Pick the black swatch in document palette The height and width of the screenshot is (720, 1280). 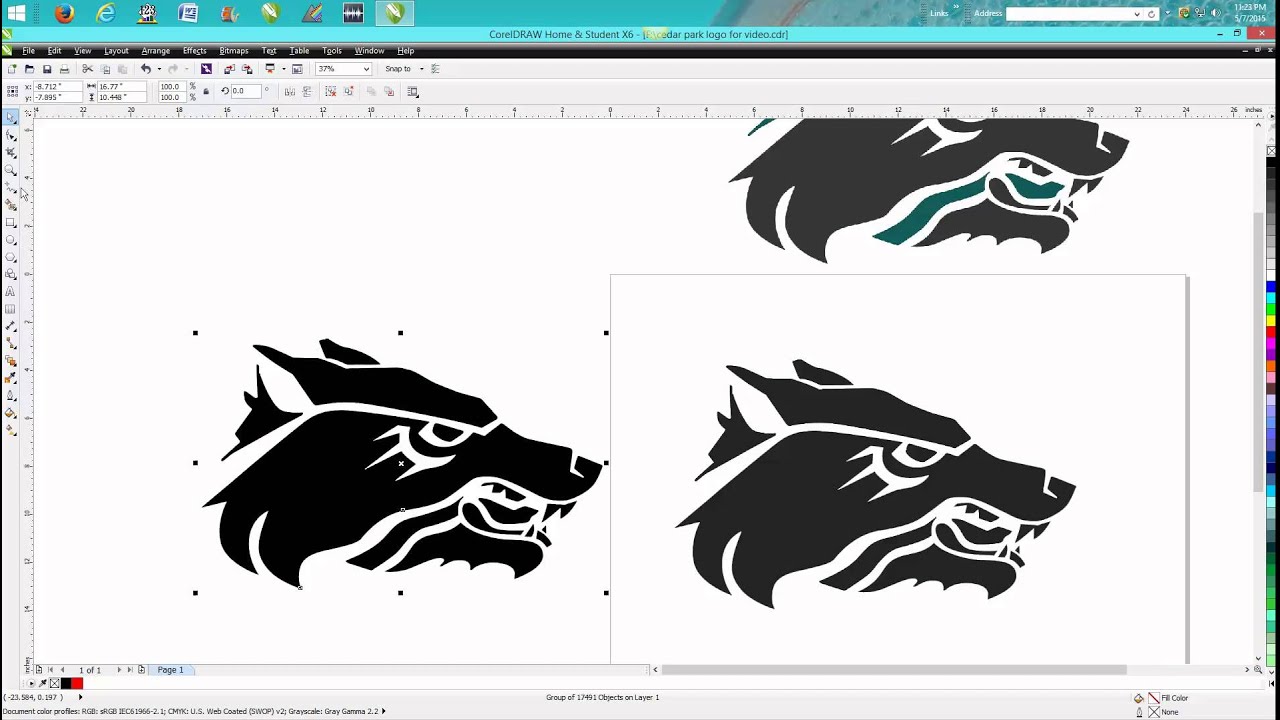click(66, 683)
